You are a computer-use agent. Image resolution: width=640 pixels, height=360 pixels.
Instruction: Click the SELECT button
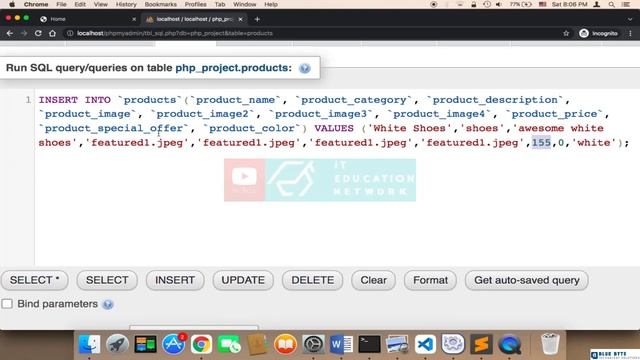107,280
